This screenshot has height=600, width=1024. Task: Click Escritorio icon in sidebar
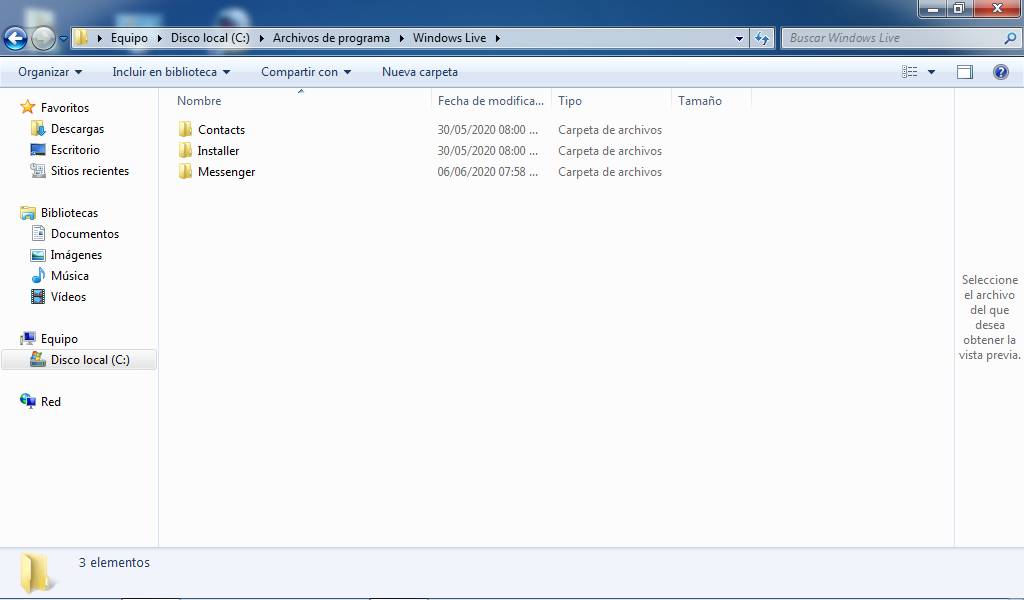38,150
